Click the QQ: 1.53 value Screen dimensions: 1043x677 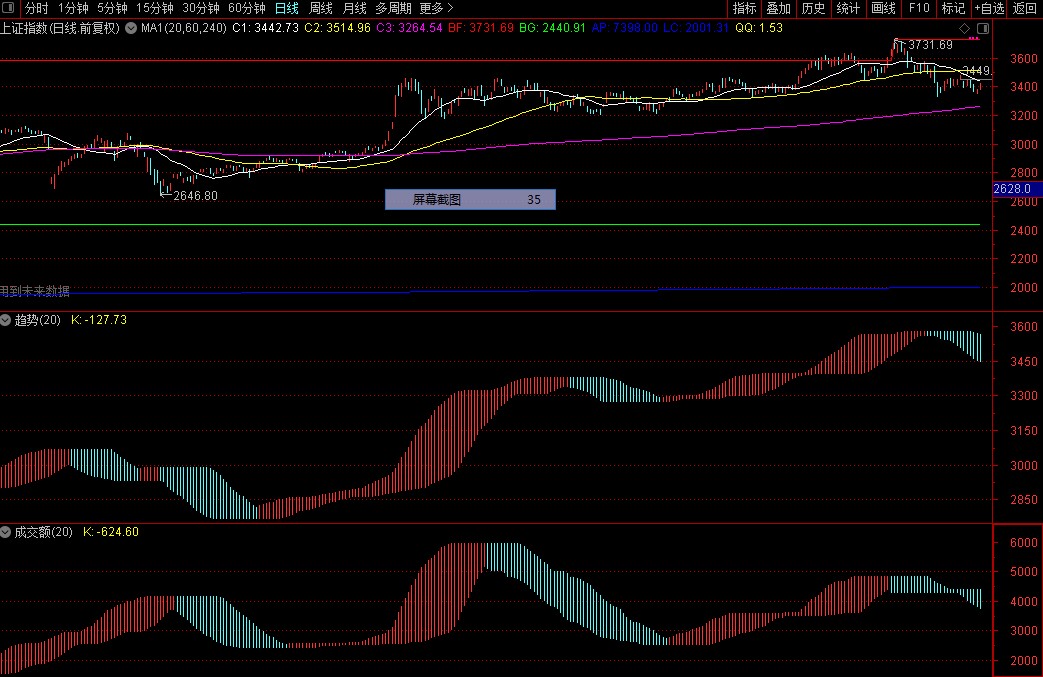pyautogui.click(x=759, y=28)
